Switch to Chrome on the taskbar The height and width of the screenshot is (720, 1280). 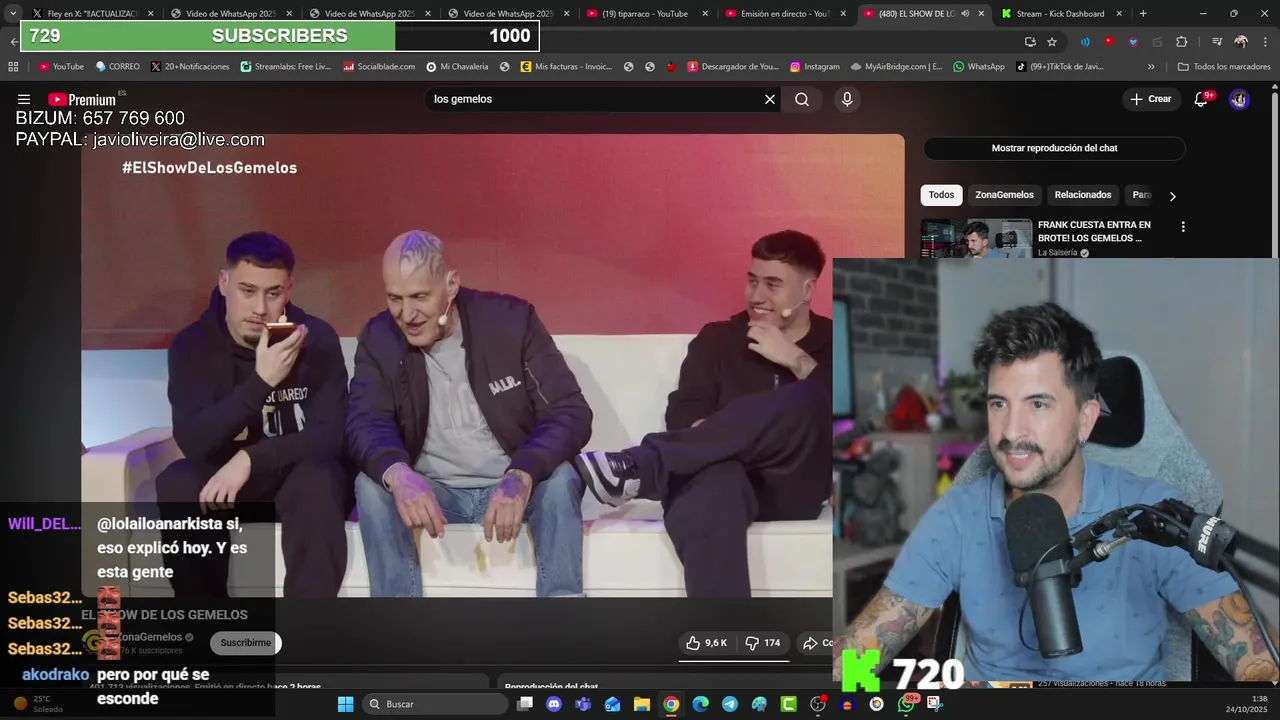point(671,704)
